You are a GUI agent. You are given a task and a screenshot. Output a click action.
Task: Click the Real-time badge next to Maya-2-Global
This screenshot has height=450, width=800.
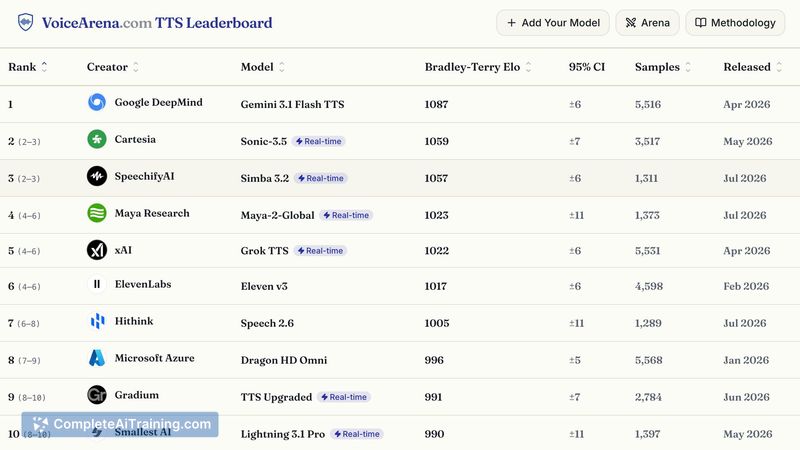[346, 215]
